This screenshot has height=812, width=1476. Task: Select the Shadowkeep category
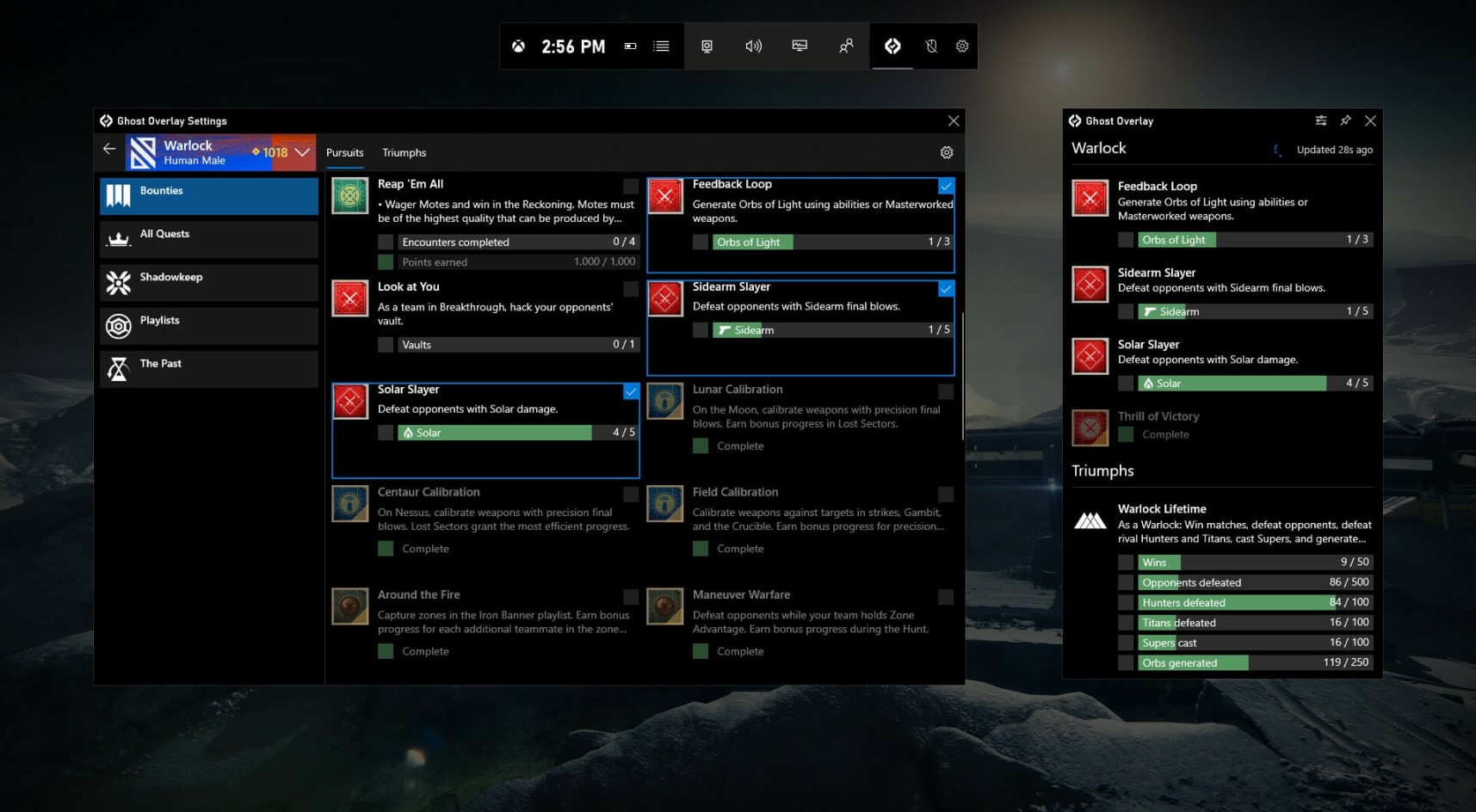pos(209,282)
